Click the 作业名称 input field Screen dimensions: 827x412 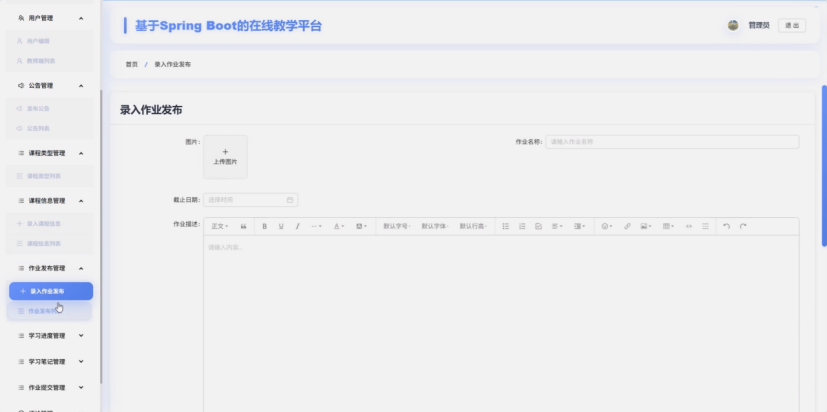672,142
